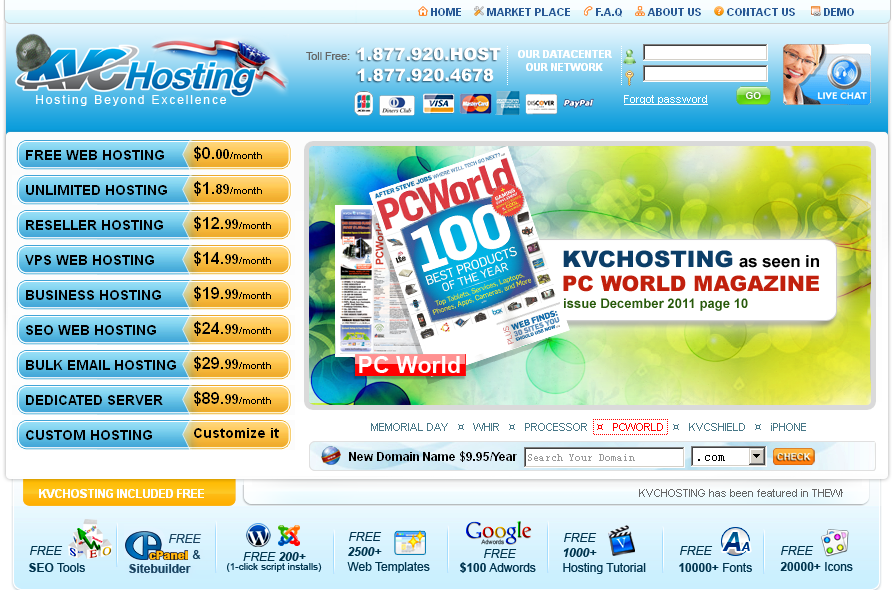
Task: Open the domain extension .com dropdown
Action: pos(728,457)
